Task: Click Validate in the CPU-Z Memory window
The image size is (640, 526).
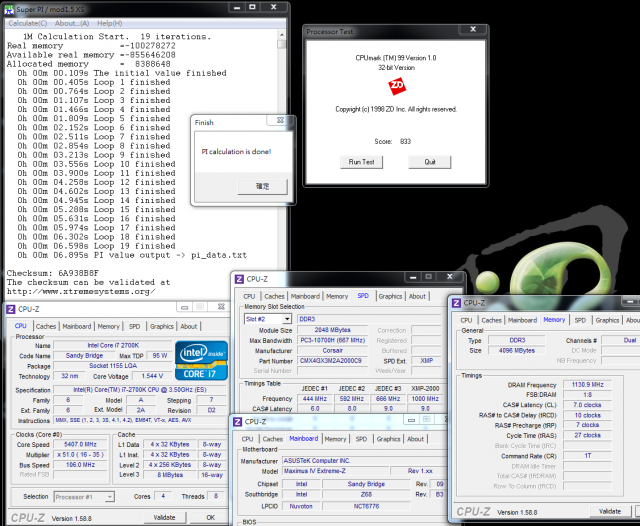Action: [x=610, y=511]
